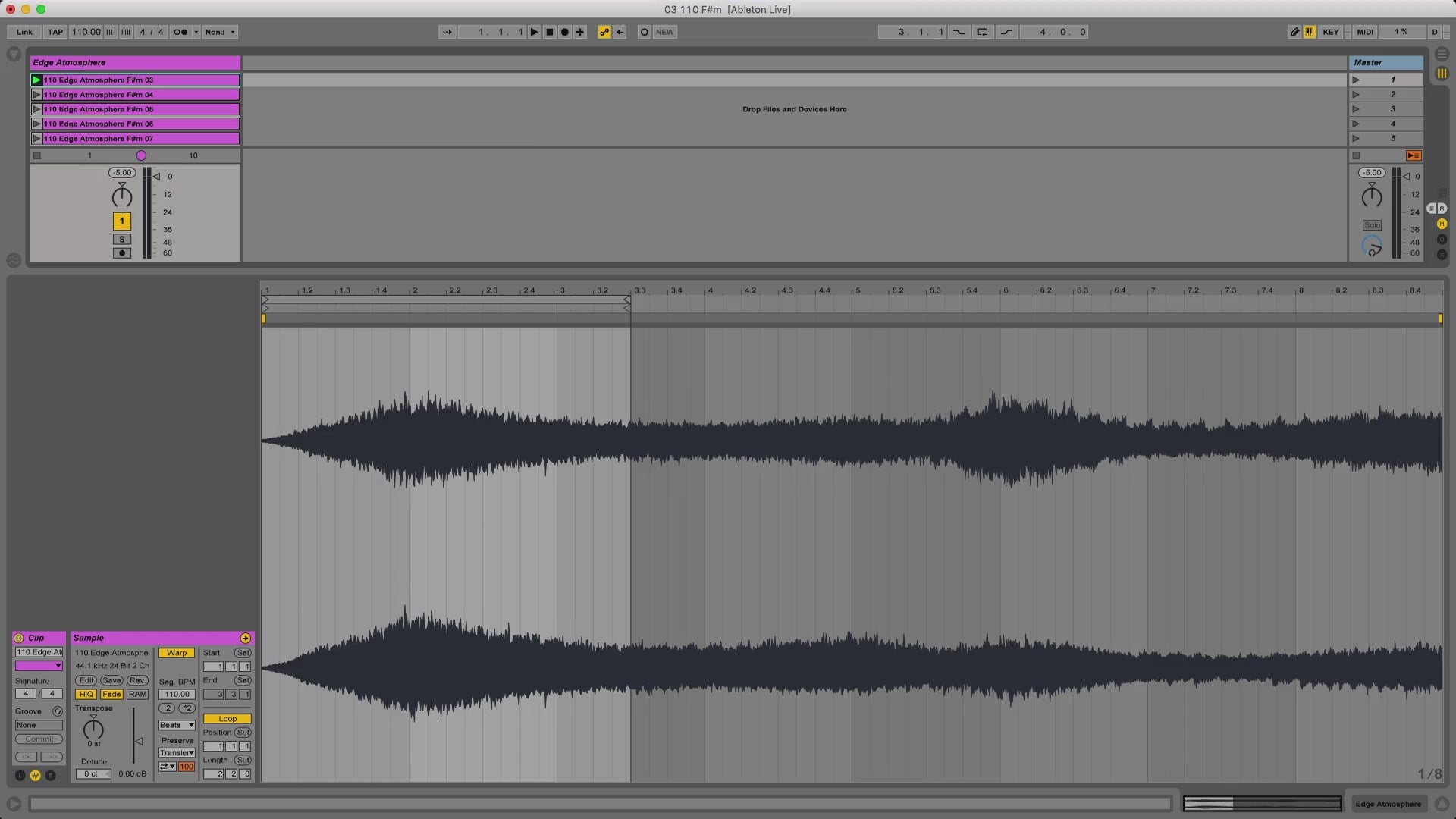
Task: Open clip groove None chooser
Action: click(39, 725)
